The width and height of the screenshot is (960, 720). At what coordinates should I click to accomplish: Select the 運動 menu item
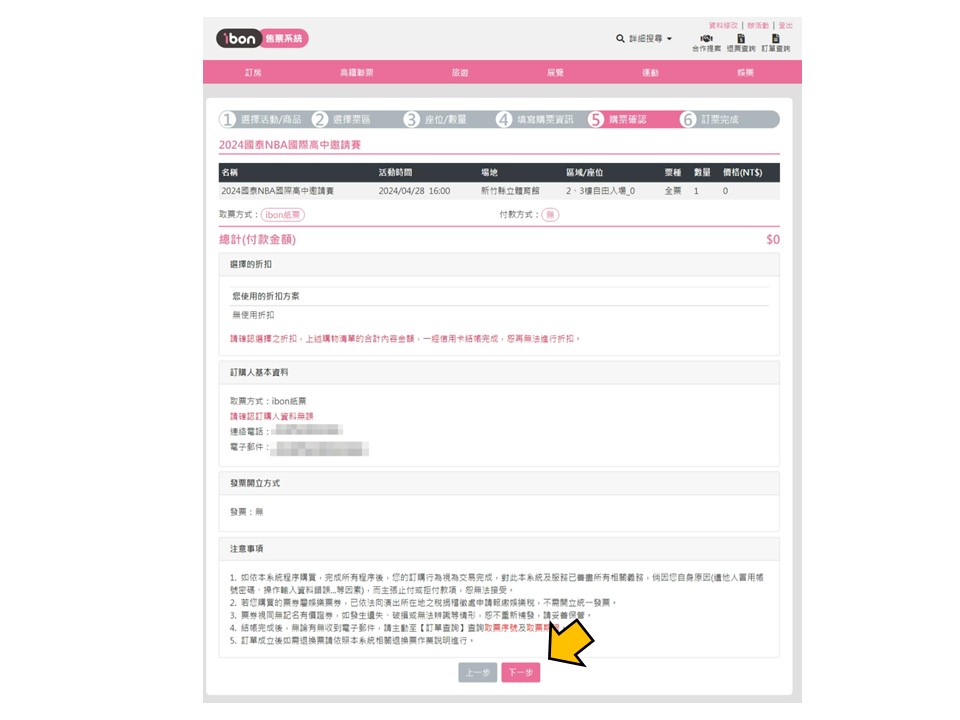click(x=650, y=73)
